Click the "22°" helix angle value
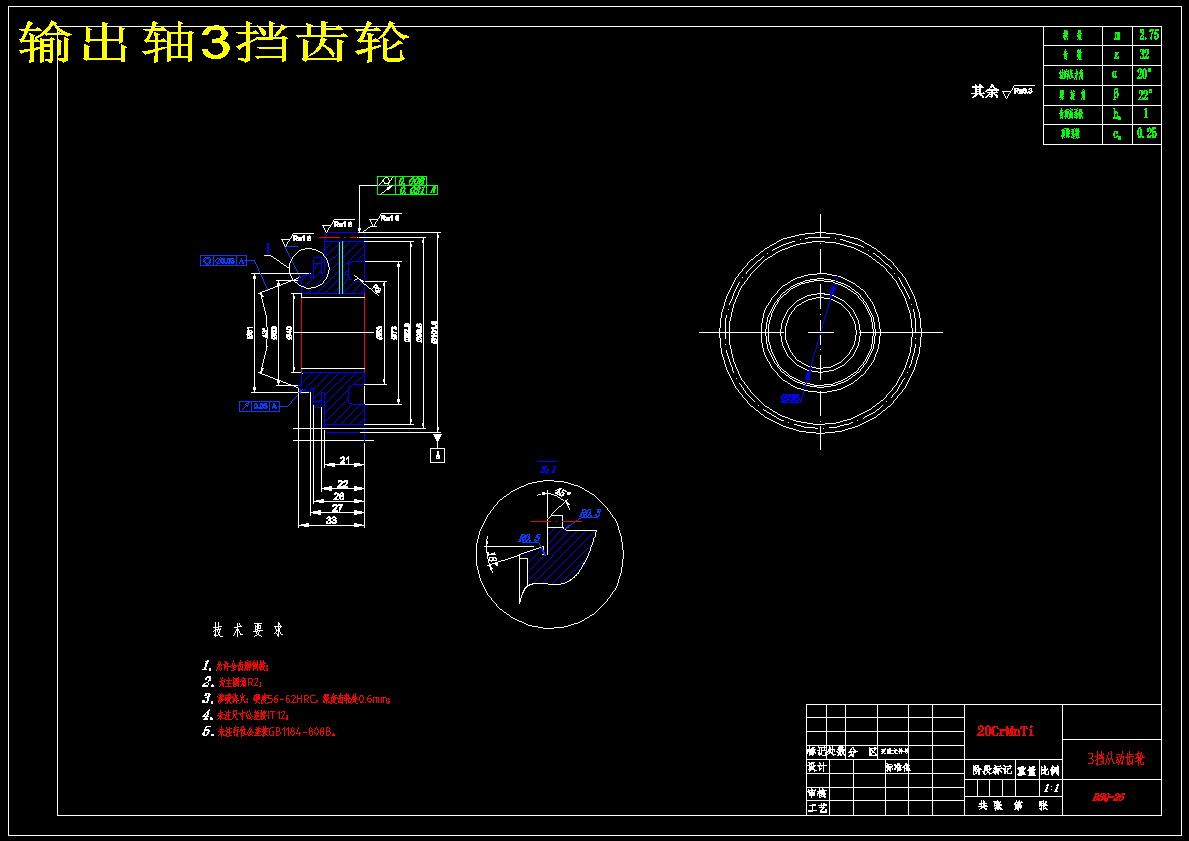Image resolution: width=1189 pixels, height=841 pixels. [1147, 95]
